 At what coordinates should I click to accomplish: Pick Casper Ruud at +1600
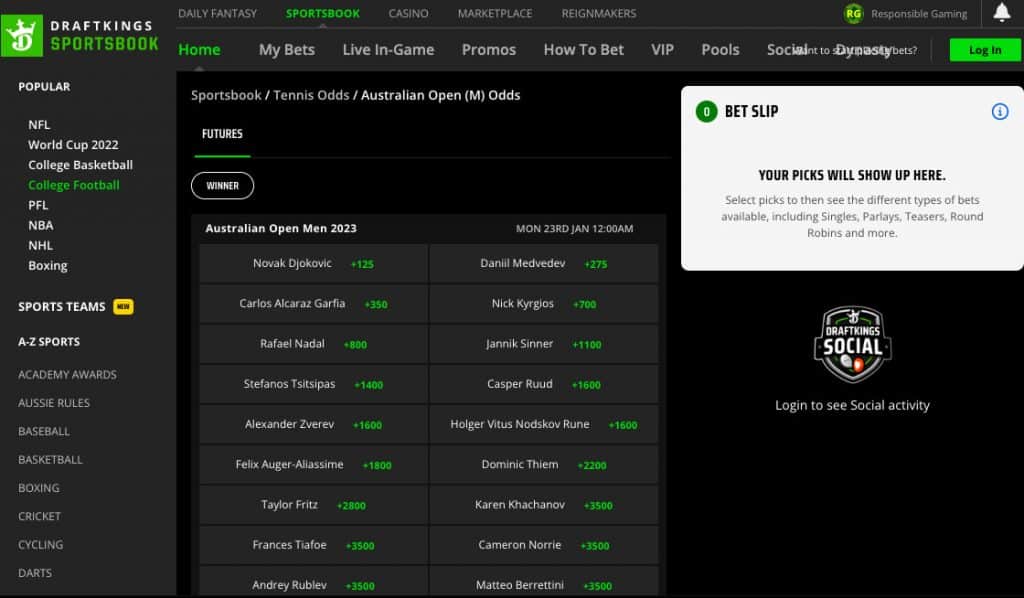544,385
